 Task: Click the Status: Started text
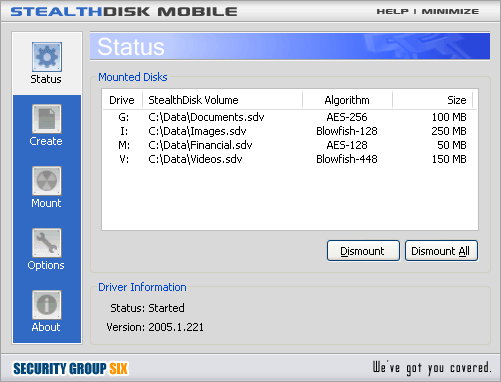(x=147, y=308)
